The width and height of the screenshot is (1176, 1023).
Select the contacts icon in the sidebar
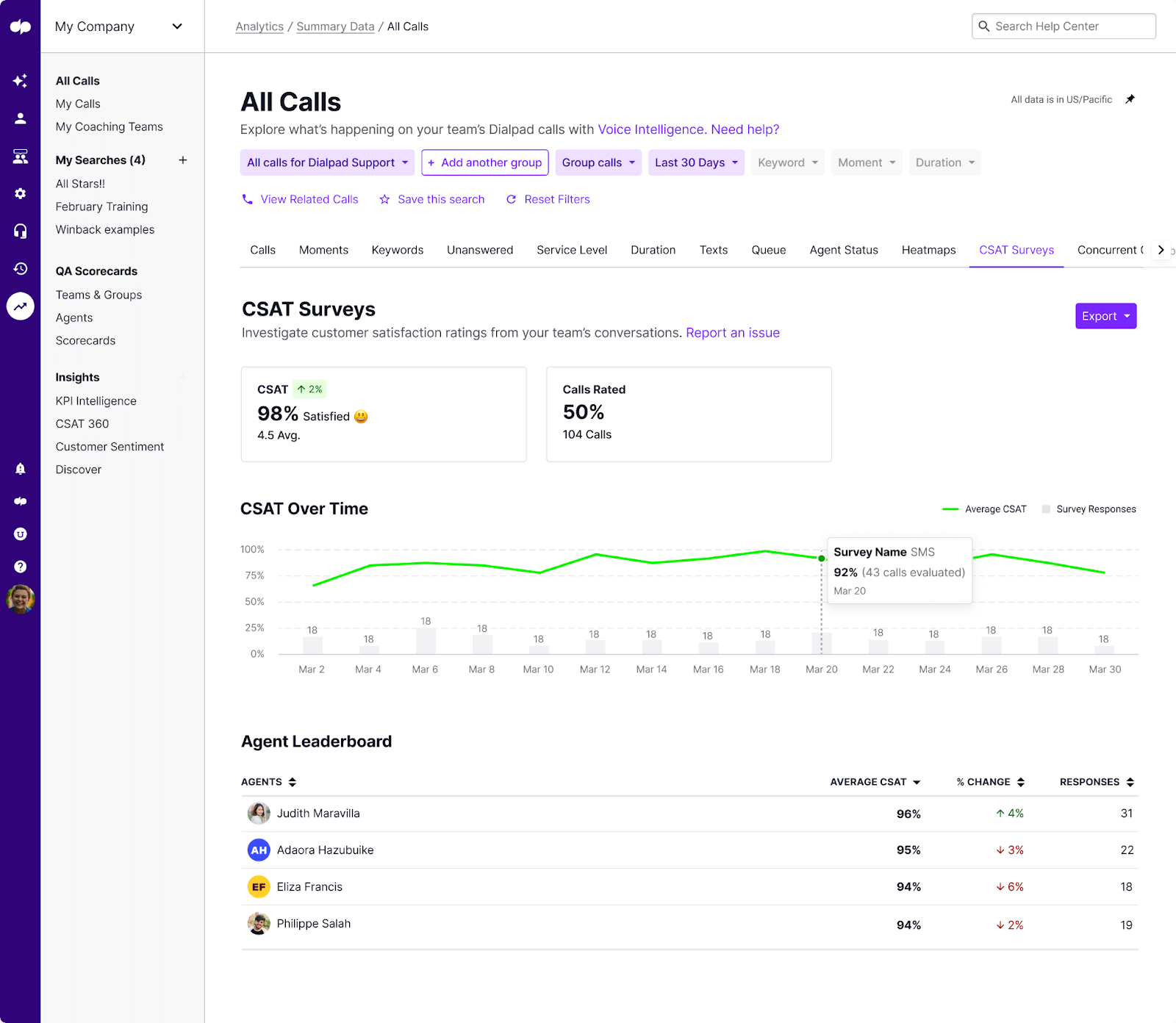[x=20, y=118]
